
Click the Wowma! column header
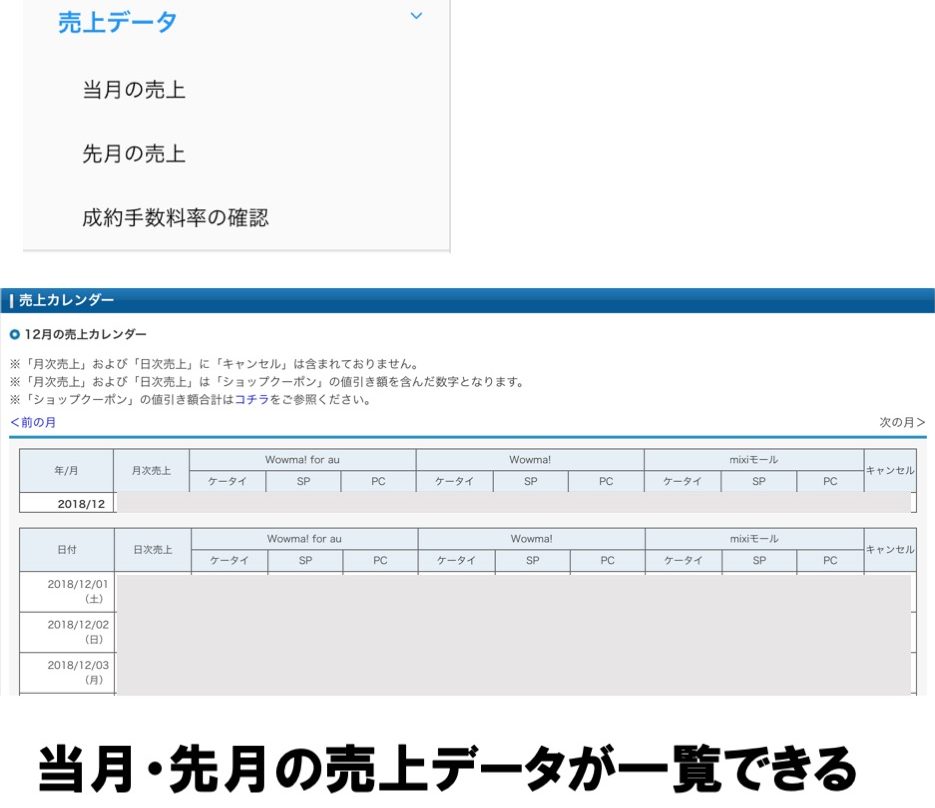(x=531, y=459)
